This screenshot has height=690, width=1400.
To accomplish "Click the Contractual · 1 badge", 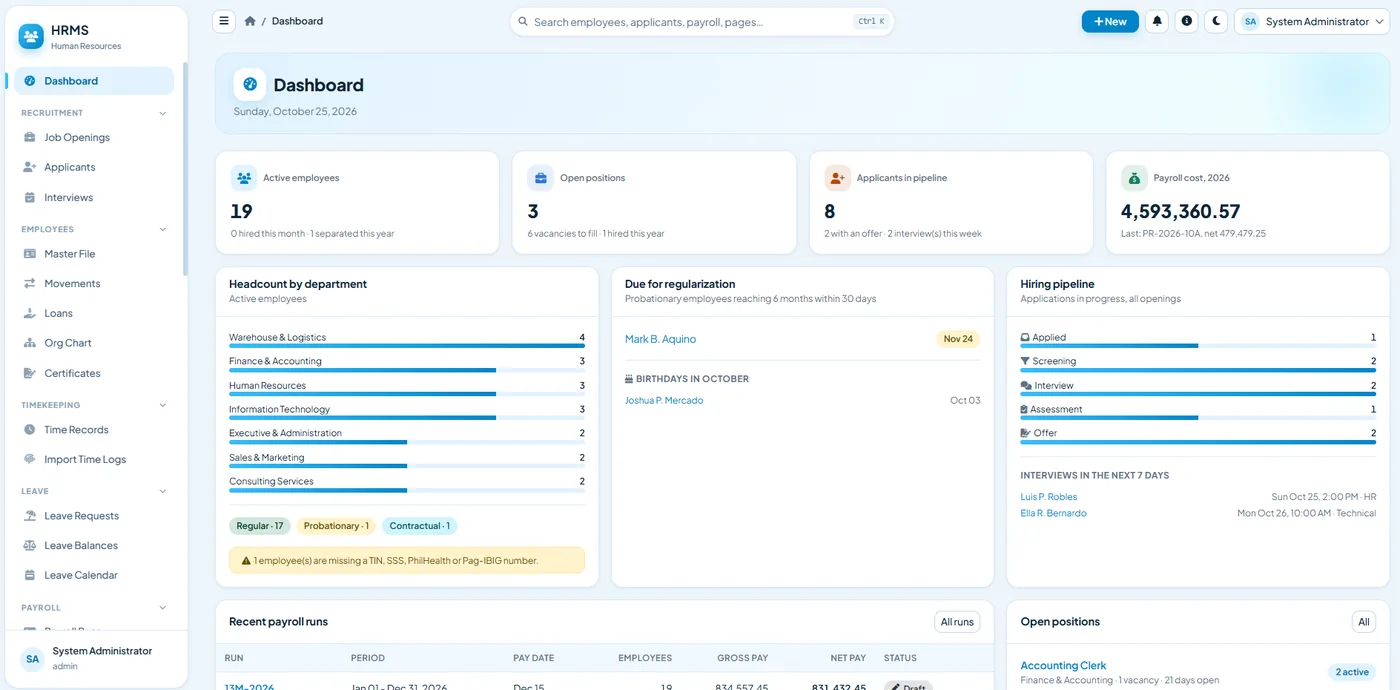I will [x=419, y=526].
